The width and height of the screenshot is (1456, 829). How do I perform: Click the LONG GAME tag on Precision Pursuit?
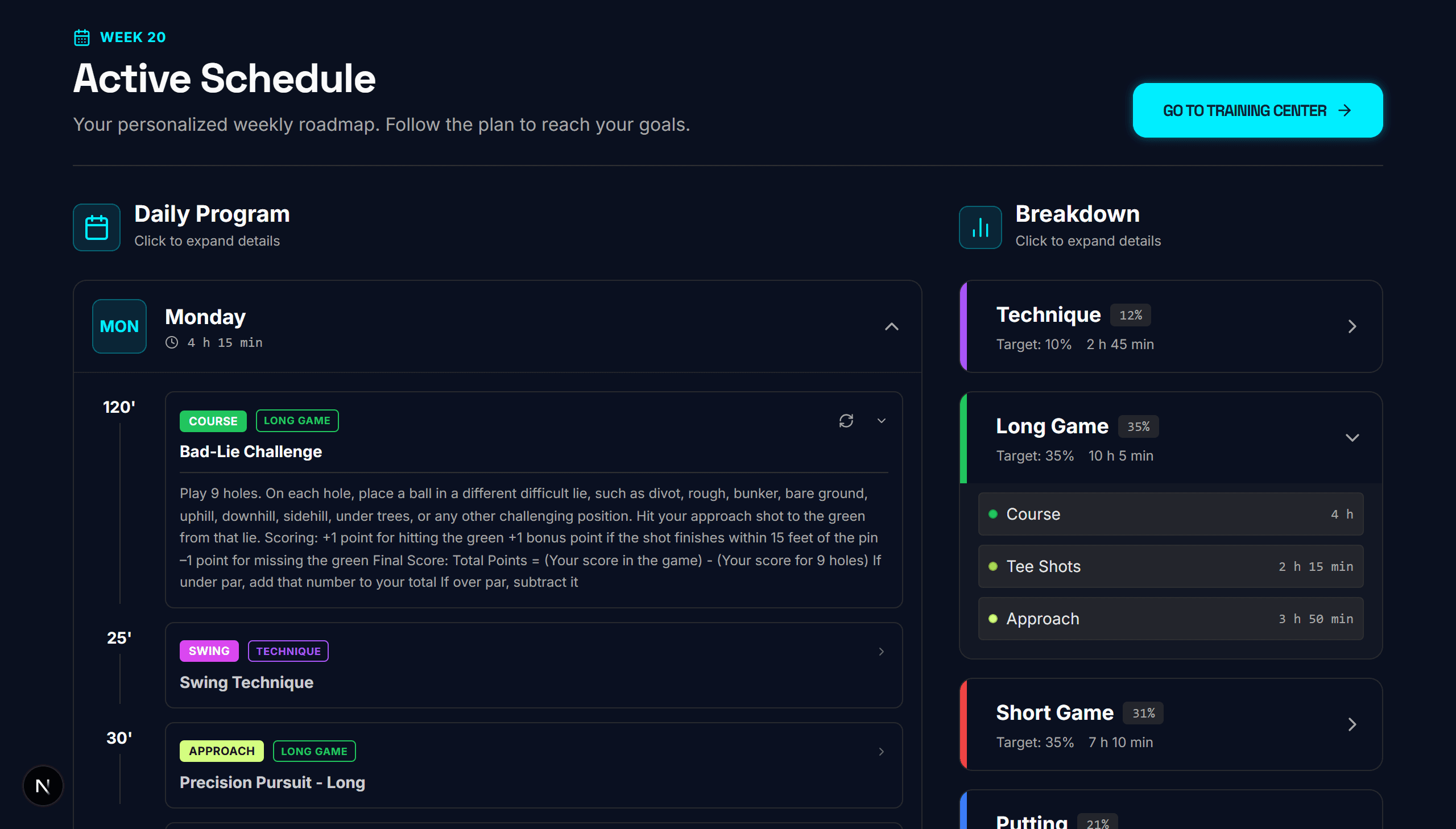(314, 751)
